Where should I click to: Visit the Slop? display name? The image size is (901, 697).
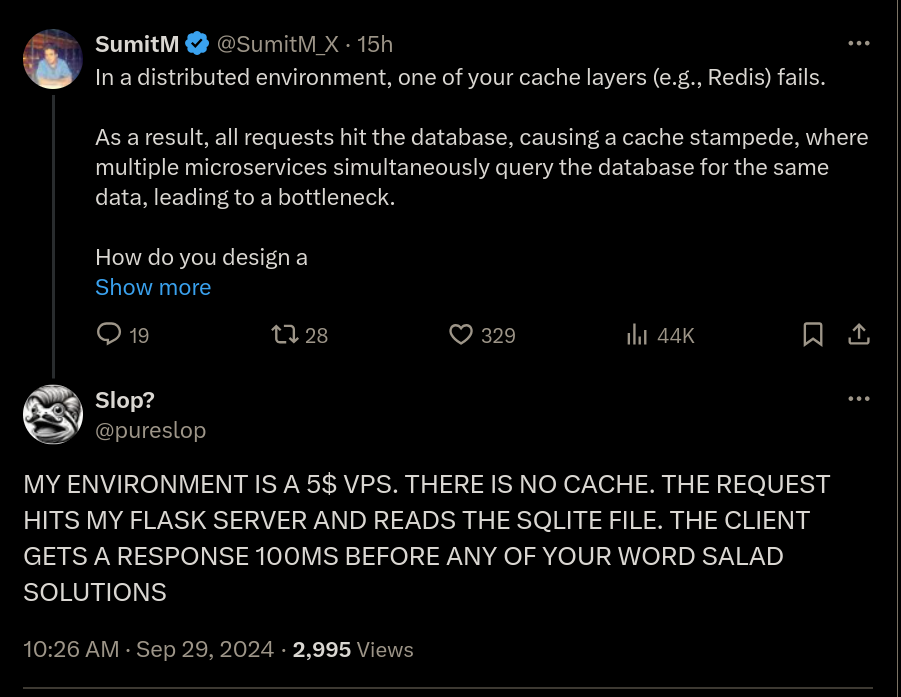(x=125, y=400)
